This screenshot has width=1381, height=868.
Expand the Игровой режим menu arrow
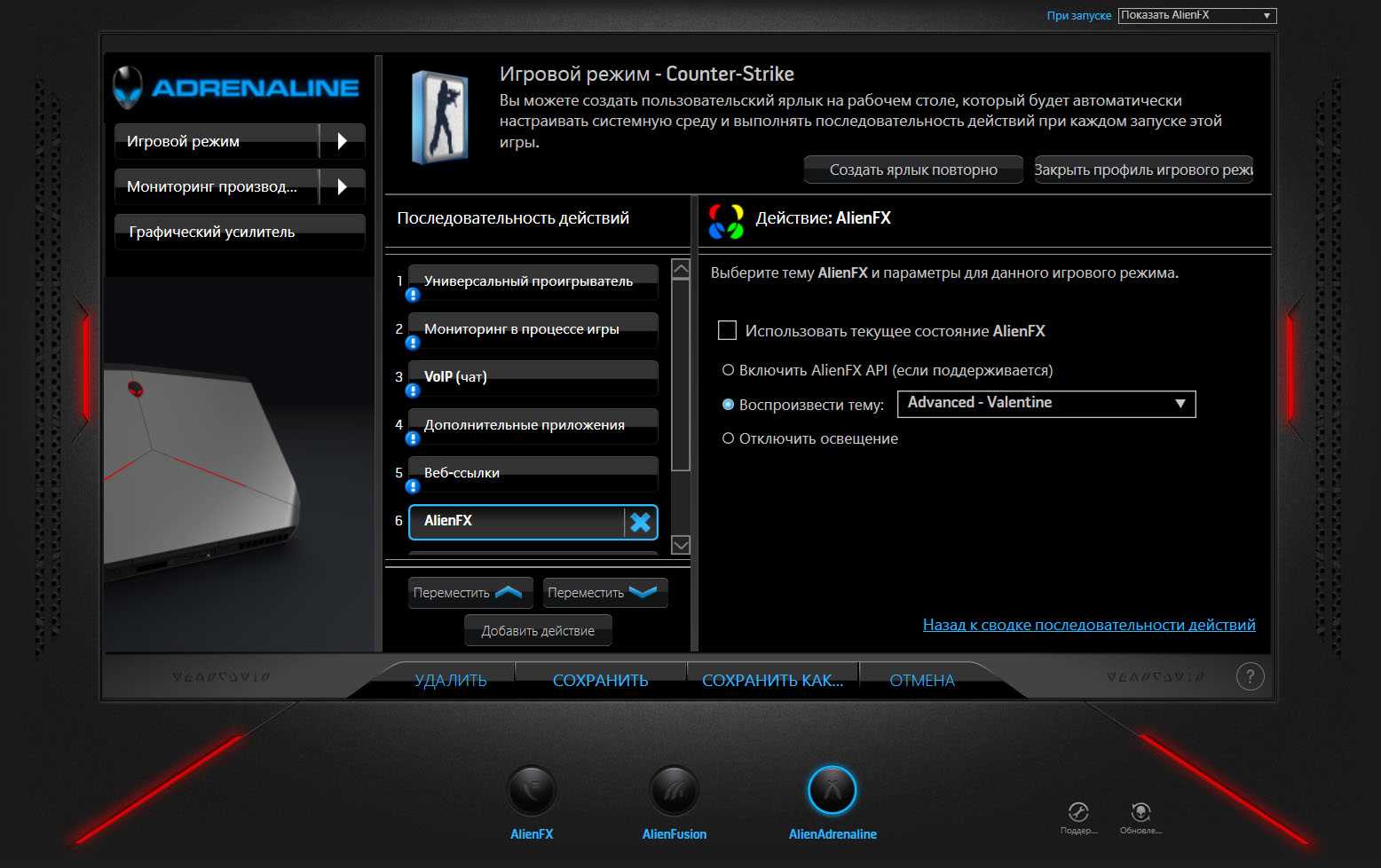(x=343, y=141)
